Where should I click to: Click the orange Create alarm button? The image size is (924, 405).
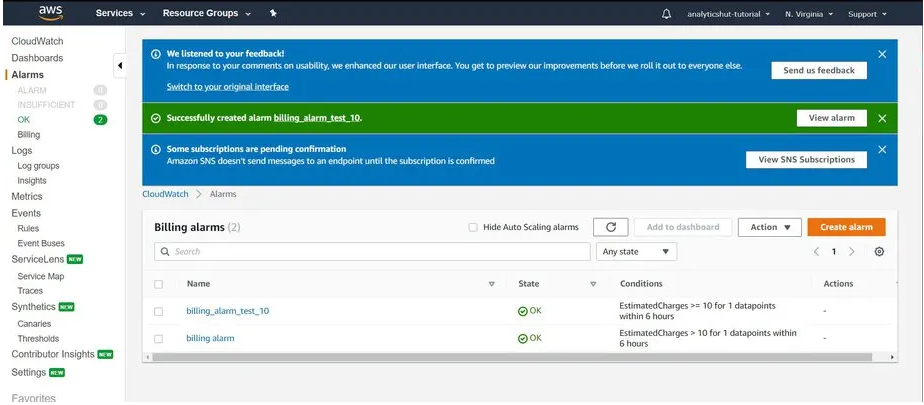pos(846,227)
